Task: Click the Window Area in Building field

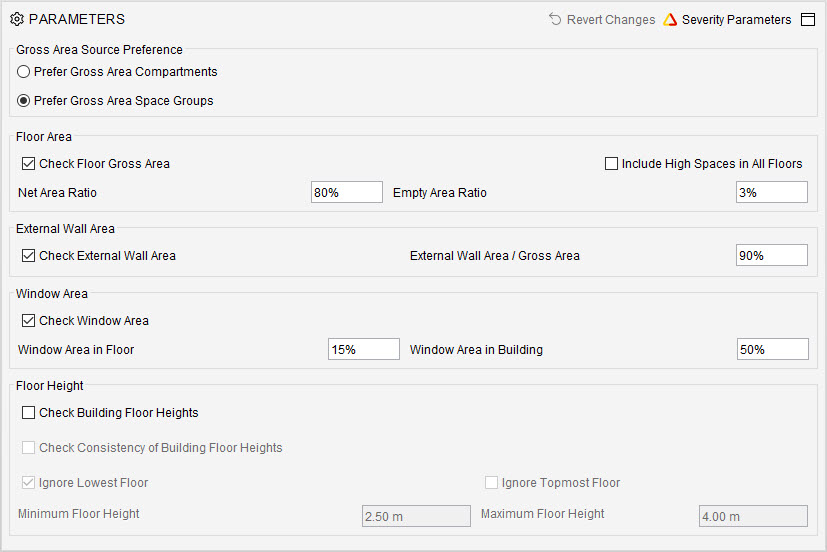Action: (773, 349)
